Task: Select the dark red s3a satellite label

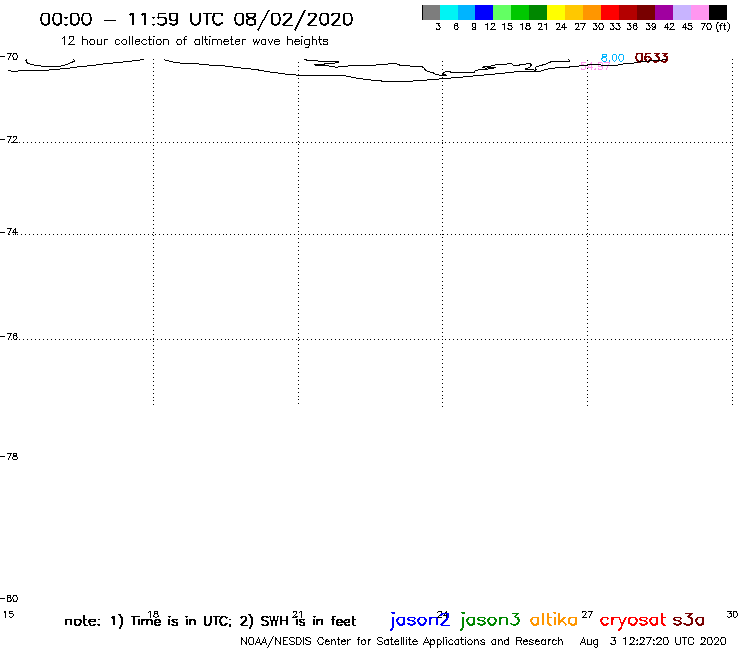Action: (x=689, y=620)
